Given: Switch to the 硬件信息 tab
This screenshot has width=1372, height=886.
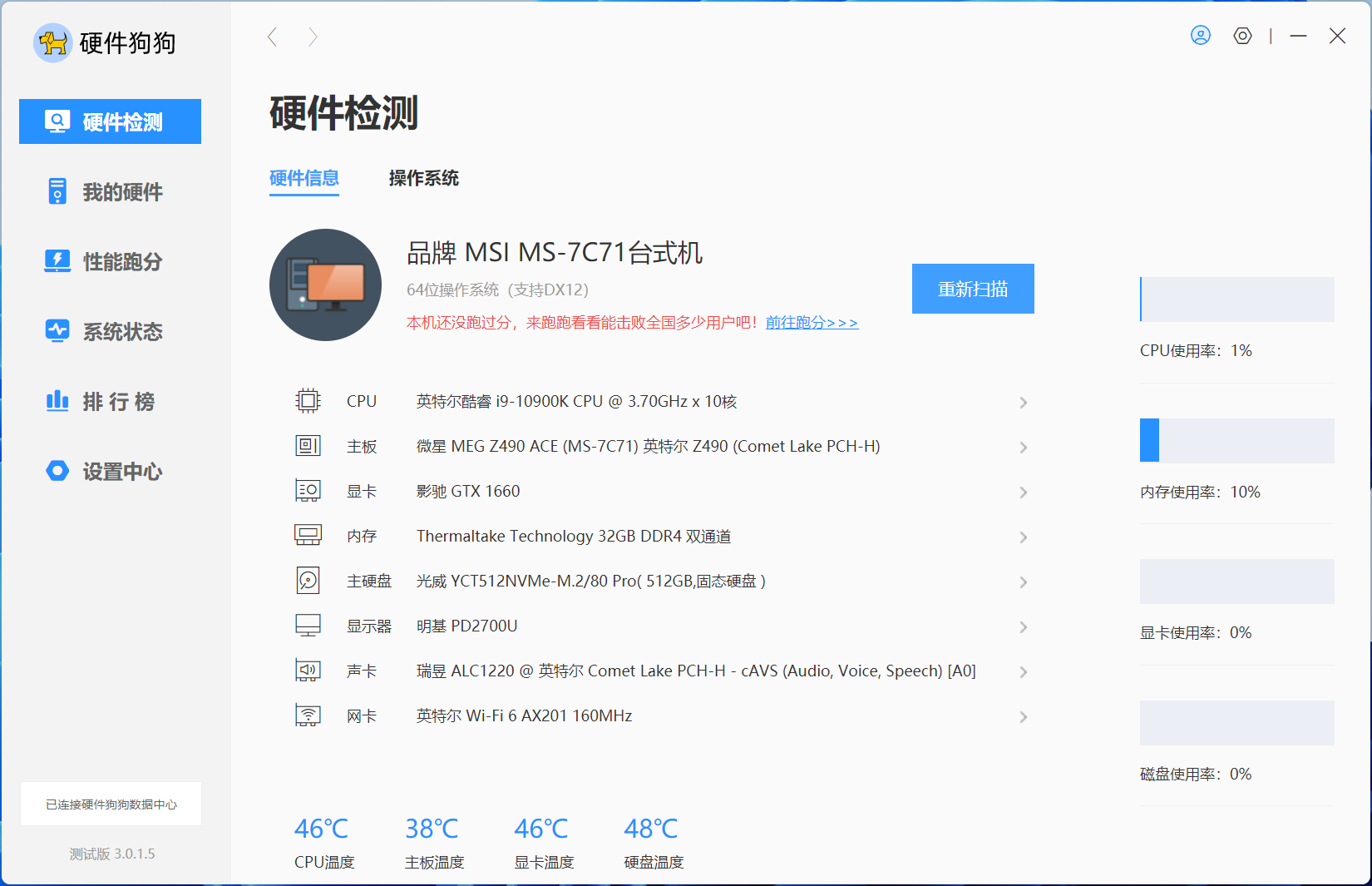Looking at the screenshot, I should (x=304, y=178).
